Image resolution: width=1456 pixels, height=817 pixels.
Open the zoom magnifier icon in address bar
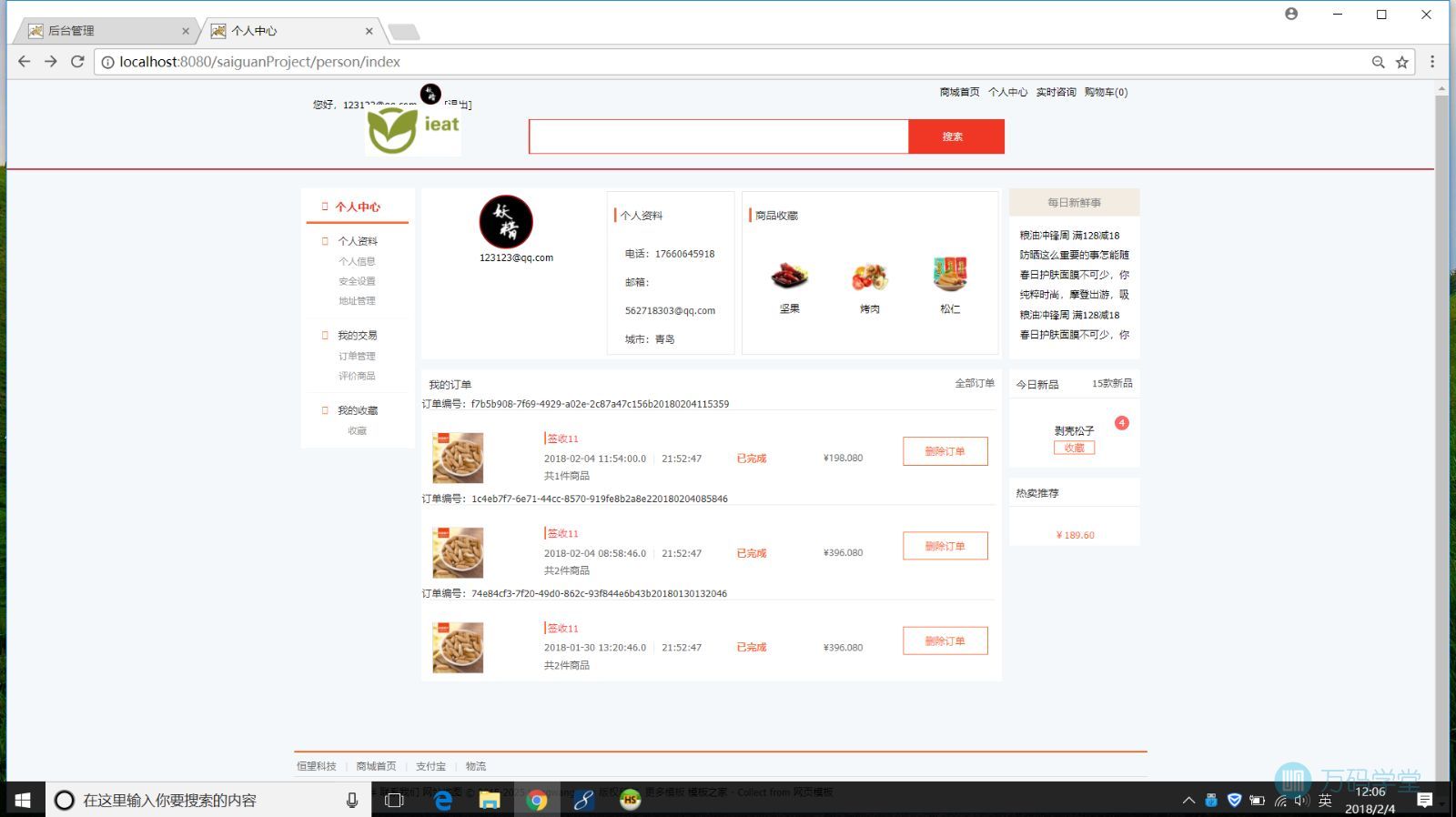(x=1379, y=62)
